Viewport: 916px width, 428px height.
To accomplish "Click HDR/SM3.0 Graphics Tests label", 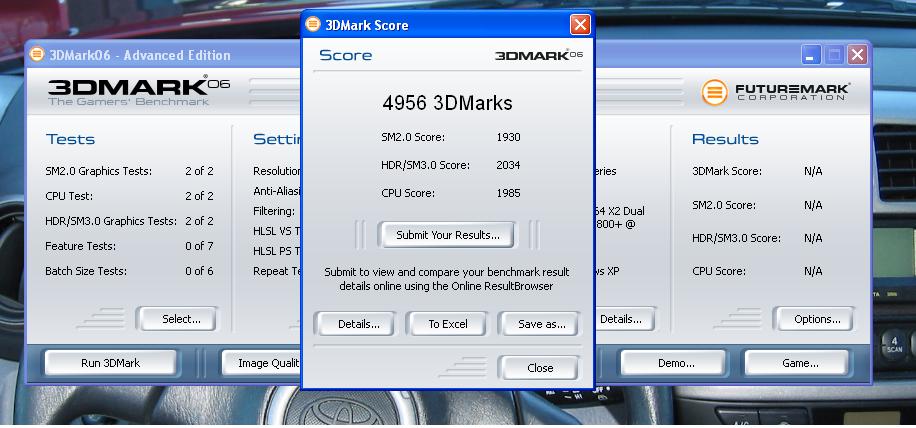I will pyautogui.click(x=110, y=221).
